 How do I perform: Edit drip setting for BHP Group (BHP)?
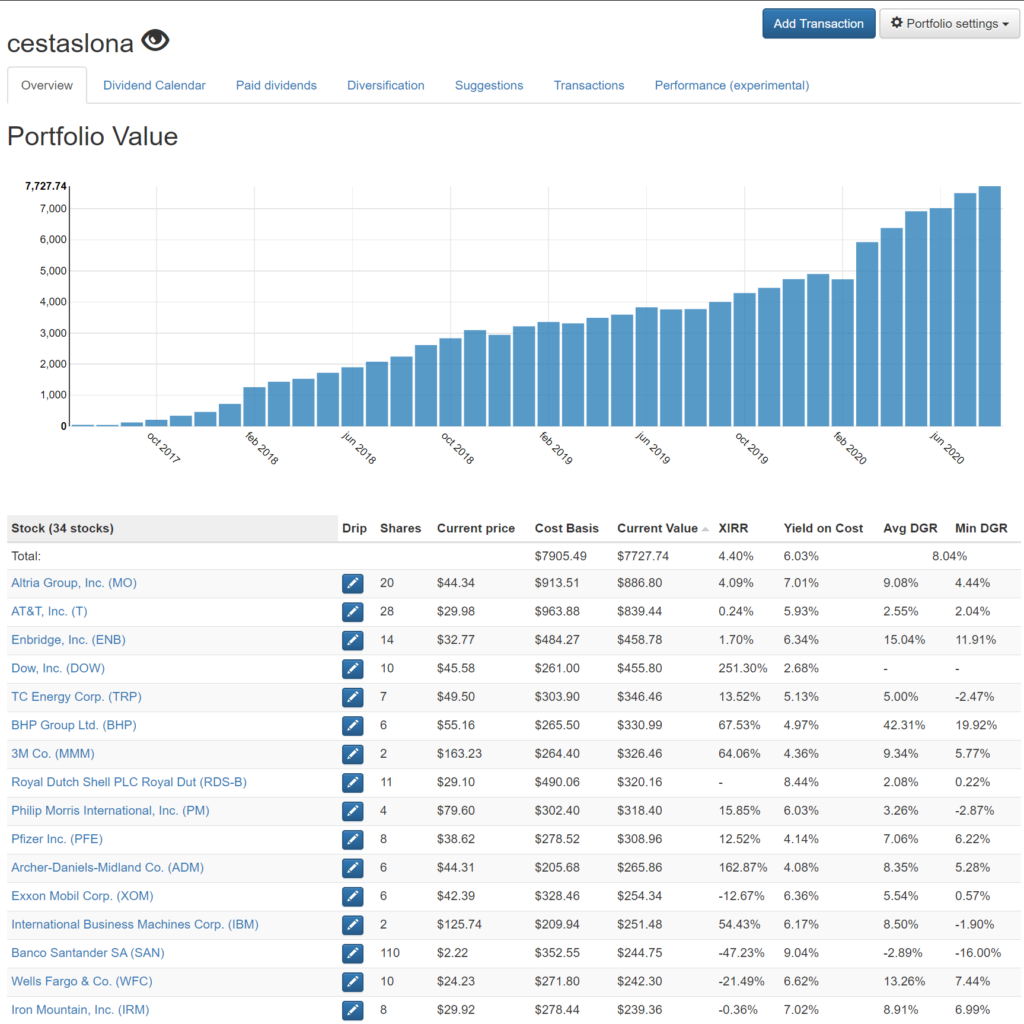[x=353, y=726]
